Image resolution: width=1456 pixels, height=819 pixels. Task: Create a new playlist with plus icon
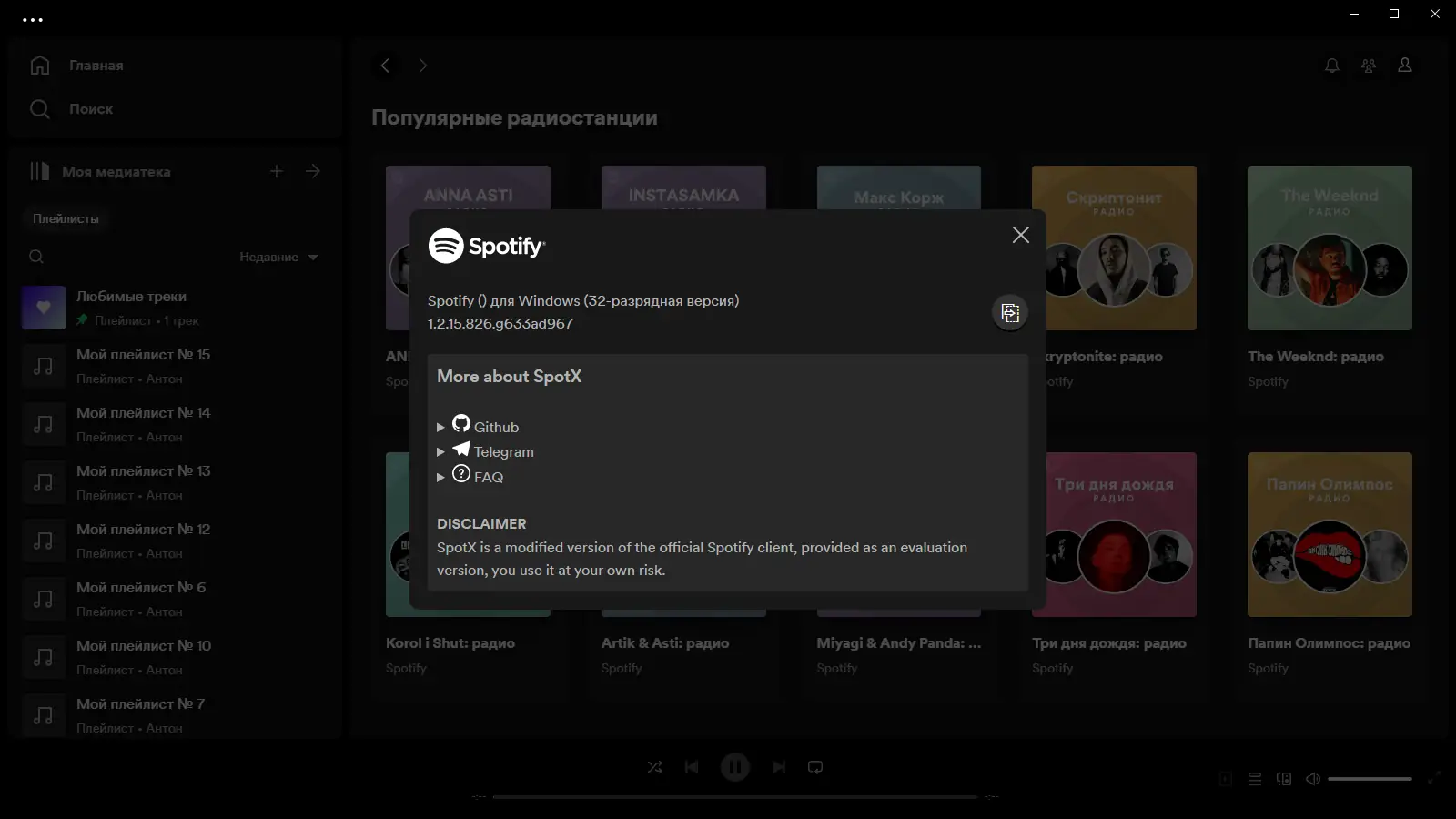coord(277,171)
